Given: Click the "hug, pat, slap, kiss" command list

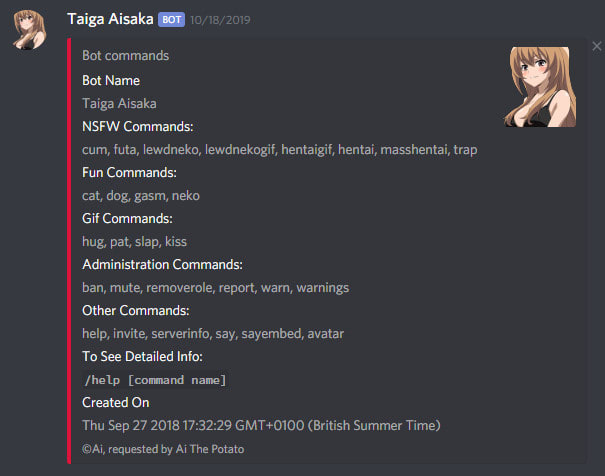Looking at the screenshot, I should [134, 241].
